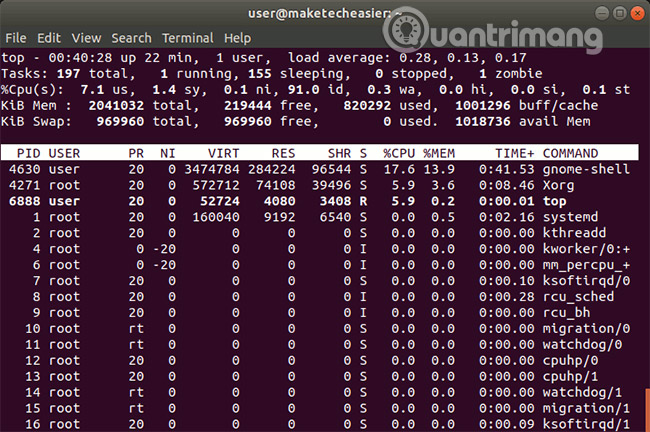Viewport: 650px width, 432px height.
Task: Minimize the terminal window
Action: tap(602, 14)
